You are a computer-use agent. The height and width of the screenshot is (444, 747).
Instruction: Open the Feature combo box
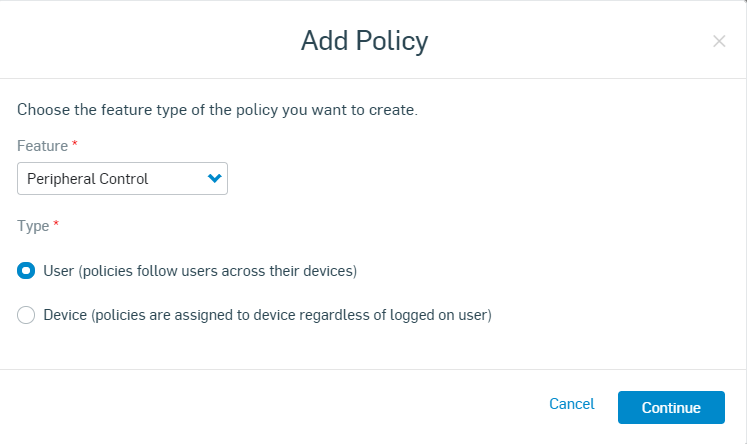[x=122, y=179]
